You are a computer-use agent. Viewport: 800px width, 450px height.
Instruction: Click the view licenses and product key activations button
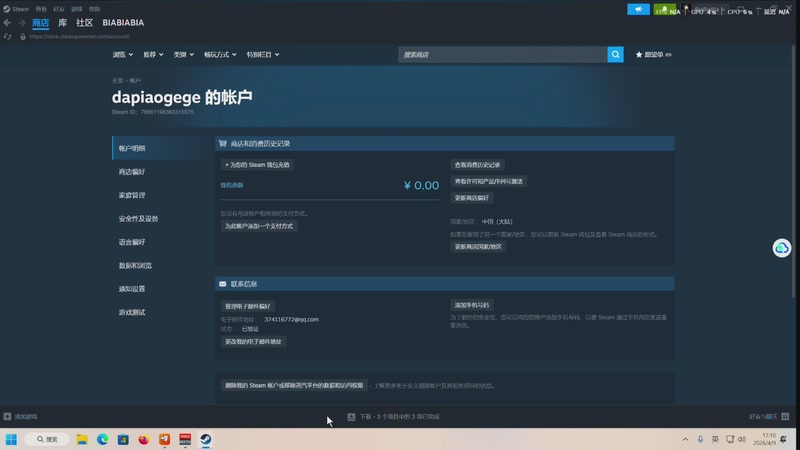point(489,181)
